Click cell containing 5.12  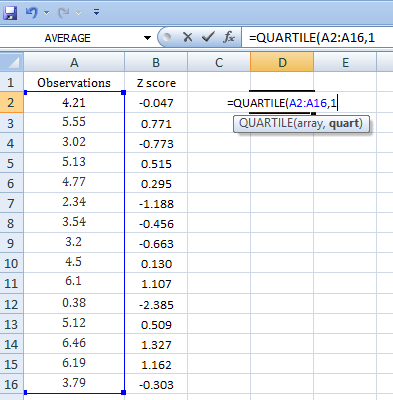[74, 323]
